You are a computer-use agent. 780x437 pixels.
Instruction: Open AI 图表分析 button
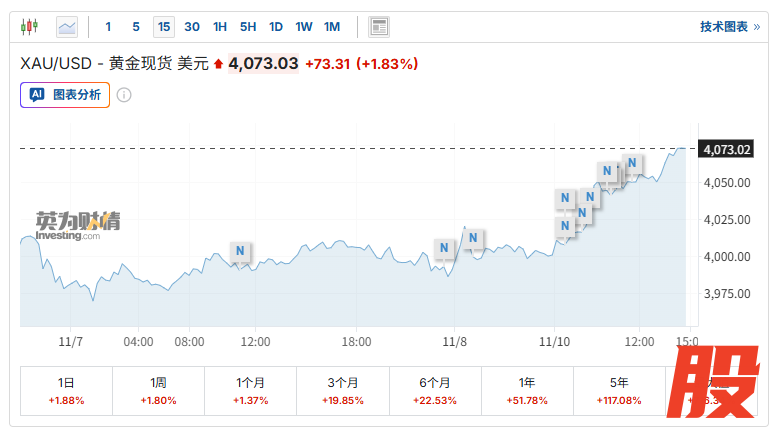point(65,95)
